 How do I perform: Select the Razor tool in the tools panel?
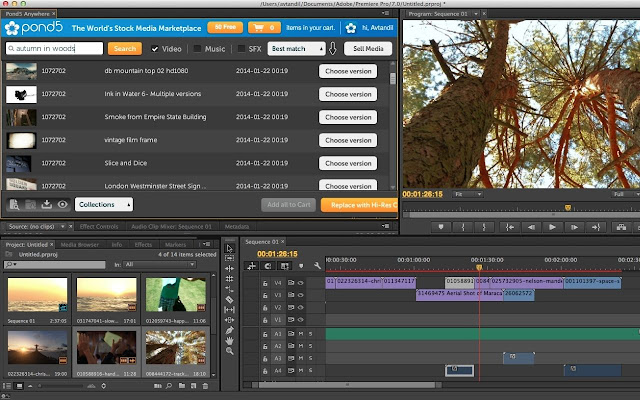[x=229, y=299]
